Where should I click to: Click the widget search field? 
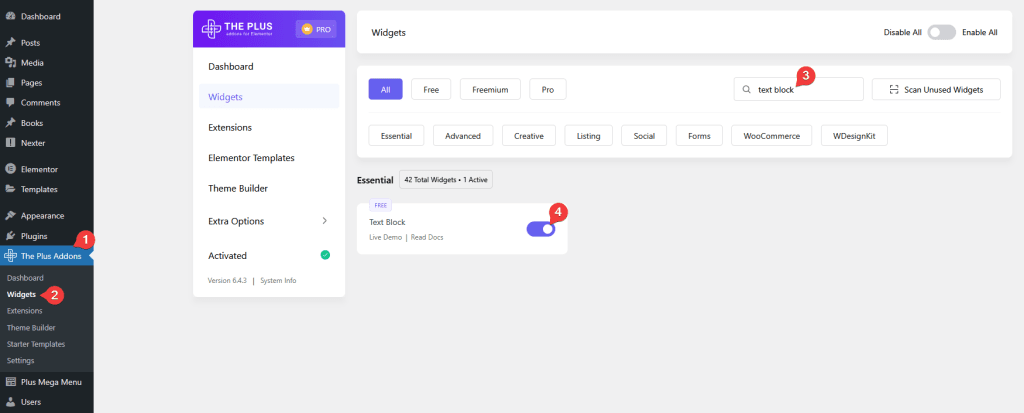tap(799, 90)
